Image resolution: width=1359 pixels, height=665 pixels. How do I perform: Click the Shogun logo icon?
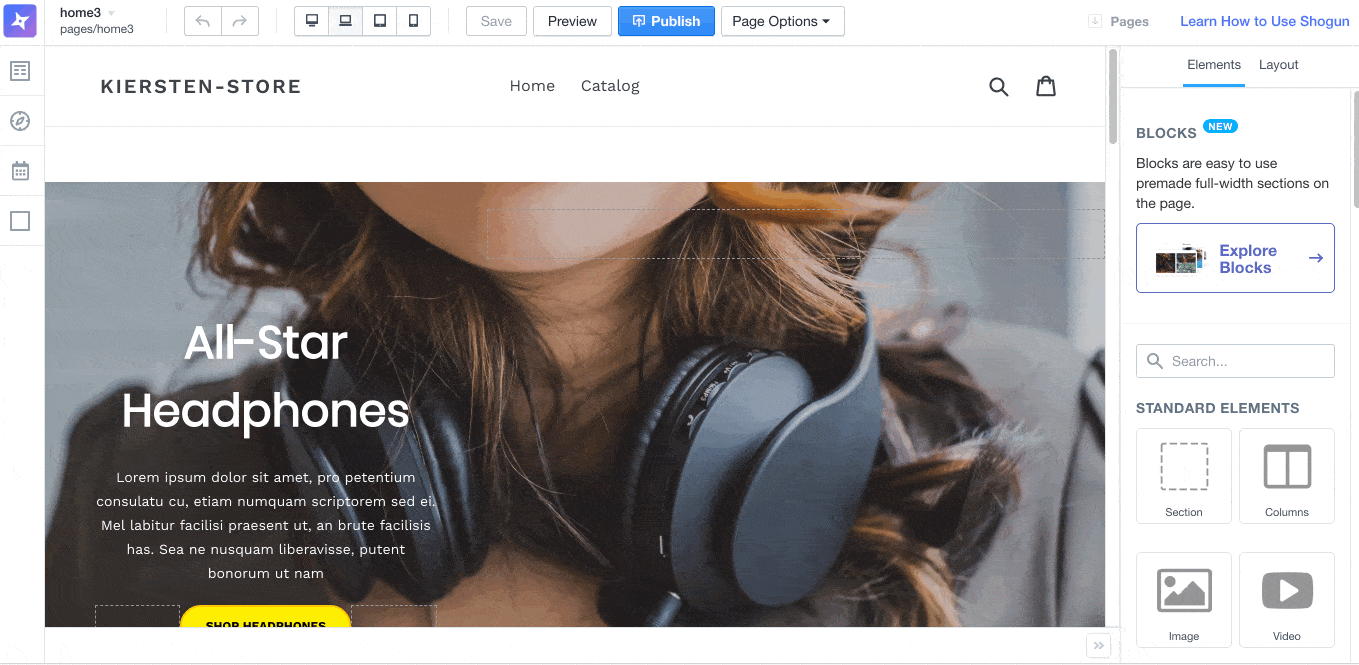coord(20,21)
